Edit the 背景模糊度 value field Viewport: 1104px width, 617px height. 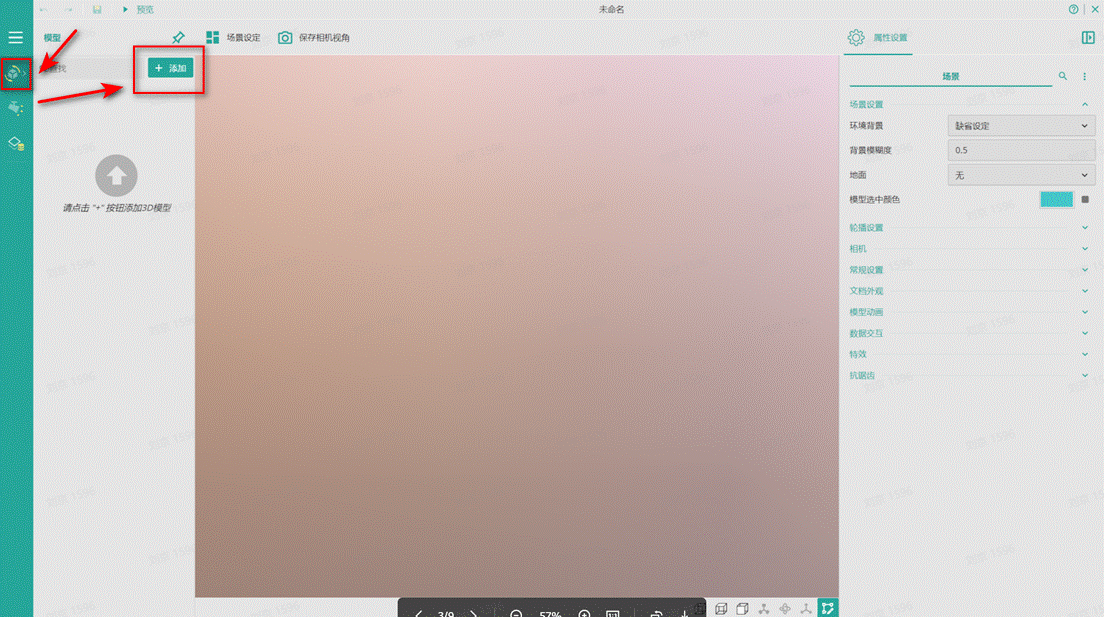(x=1021, y=150)
